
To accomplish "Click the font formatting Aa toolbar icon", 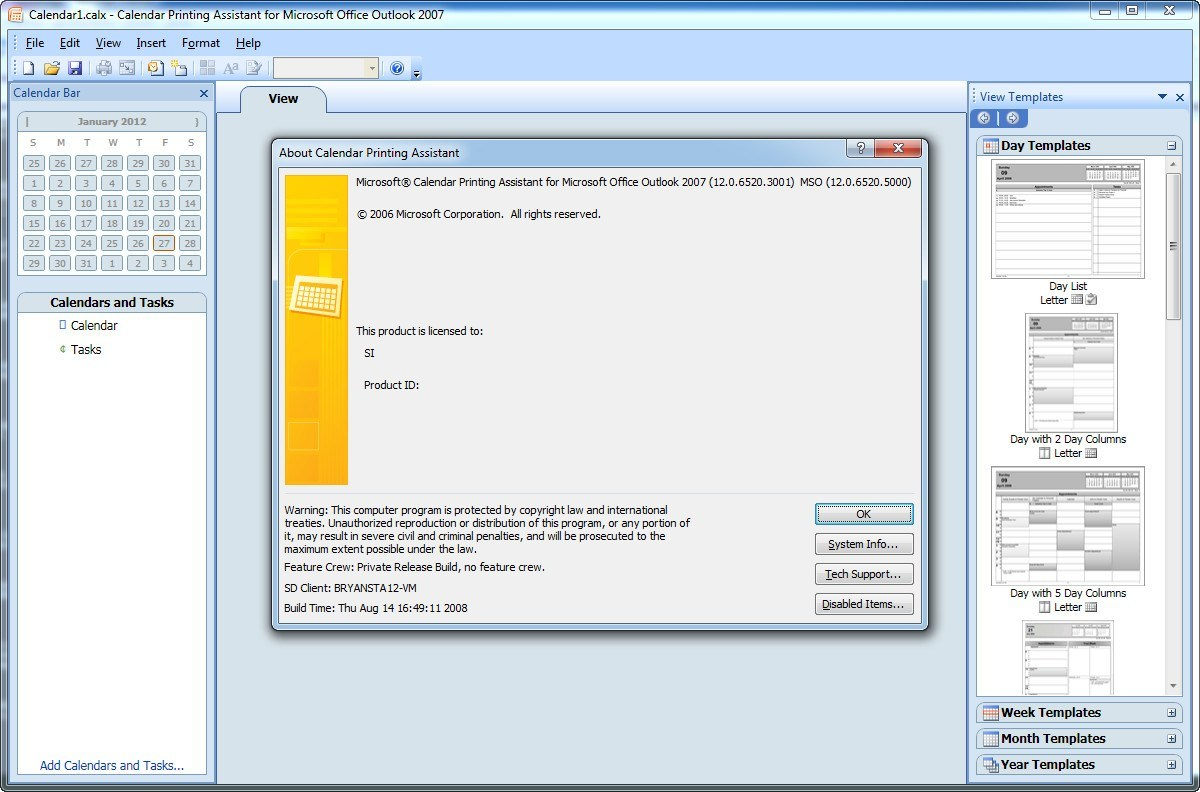I will [231, 68].
